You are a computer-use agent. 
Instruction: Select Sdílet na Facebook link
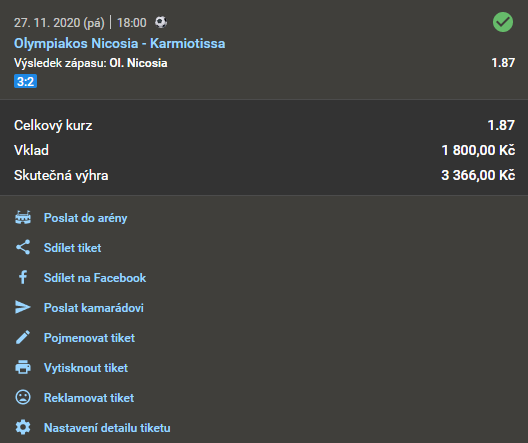click(x=95, y=278)
